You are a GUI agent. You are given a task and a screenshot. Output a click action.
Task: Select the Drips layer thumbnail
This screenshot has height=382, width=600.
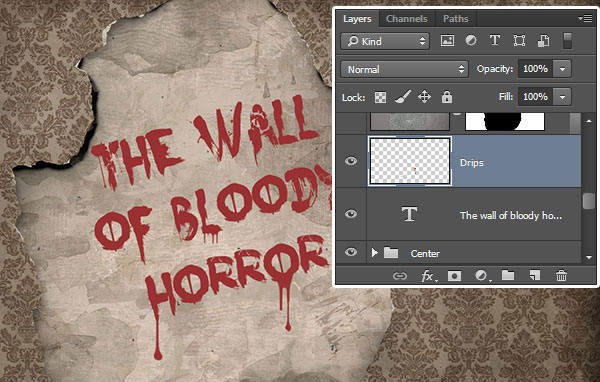pyautogui.click(x=410, y=161)
